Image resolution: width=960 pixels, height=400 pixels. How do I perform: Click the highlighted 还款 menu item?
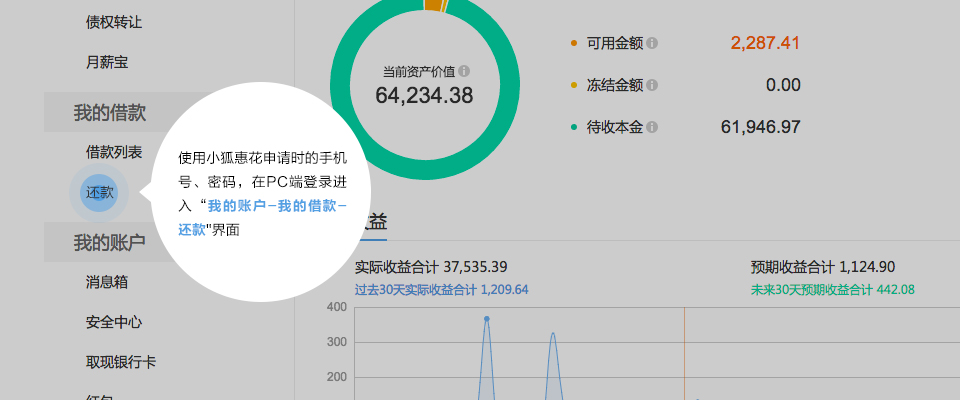(100, 192)
